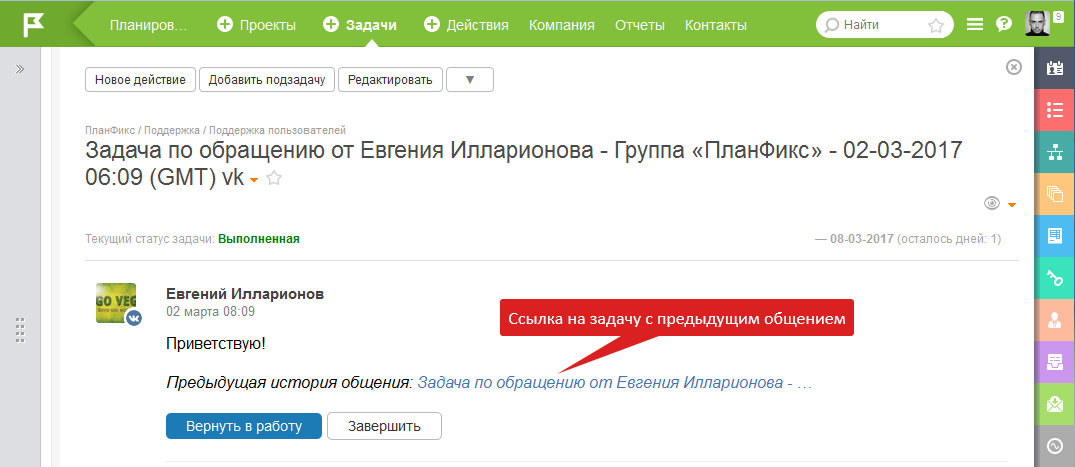Open the user profile avatar
This screenshot has height=467, width=1075.
click(x=1037, y=24)
